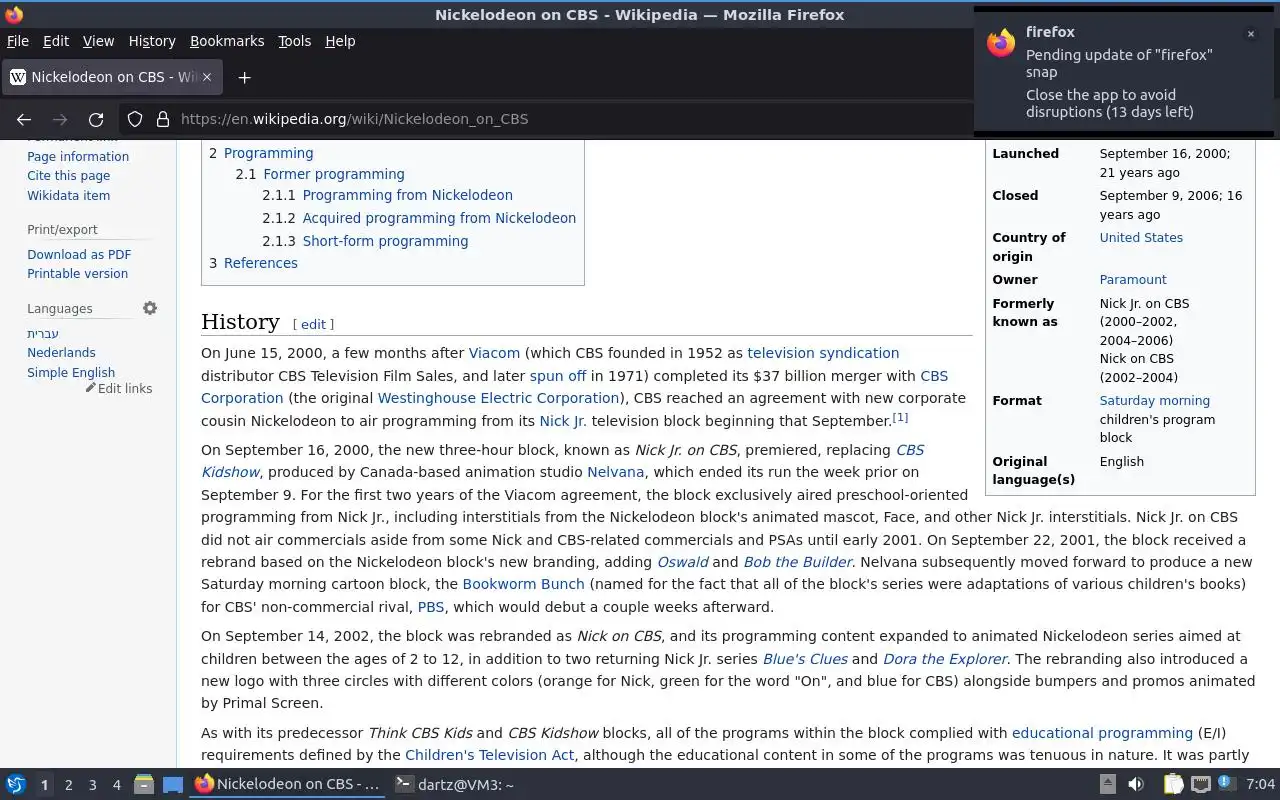The height and width of the screenshot is (800, 1280).
Task: Open the Oswald link
Action: tap(682, 562)
